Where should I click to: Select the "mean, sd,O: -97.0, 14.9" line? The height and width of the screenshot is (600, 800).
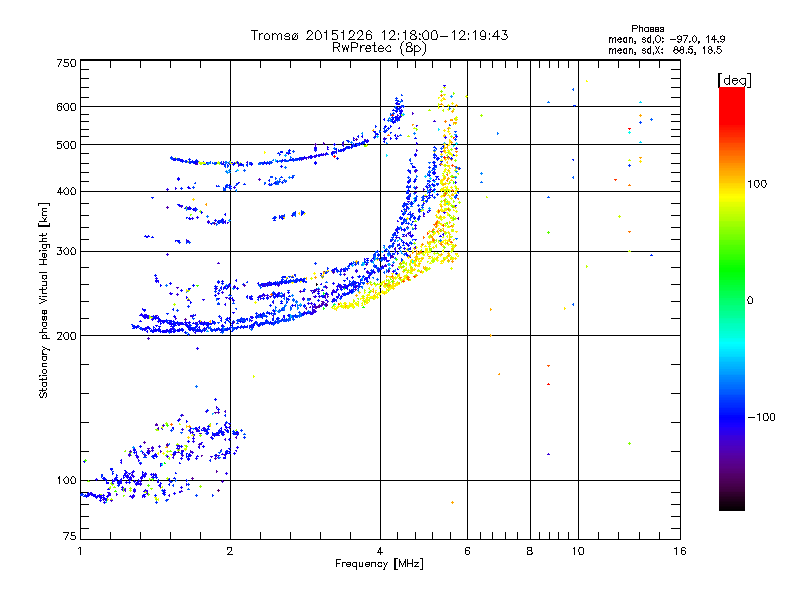666,39
